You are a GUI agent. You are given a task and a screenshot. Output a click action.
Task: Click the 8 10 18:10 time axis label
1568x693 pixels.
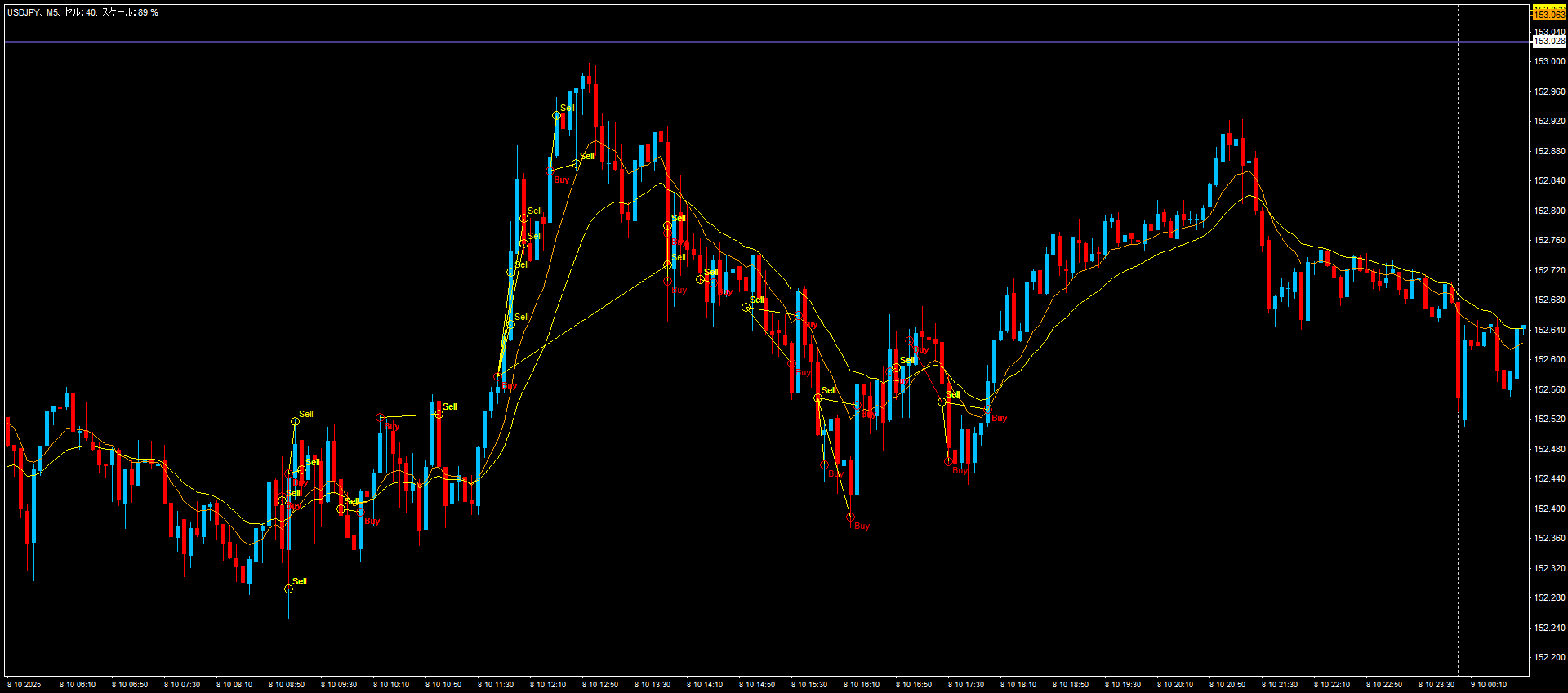point(1018,685)
